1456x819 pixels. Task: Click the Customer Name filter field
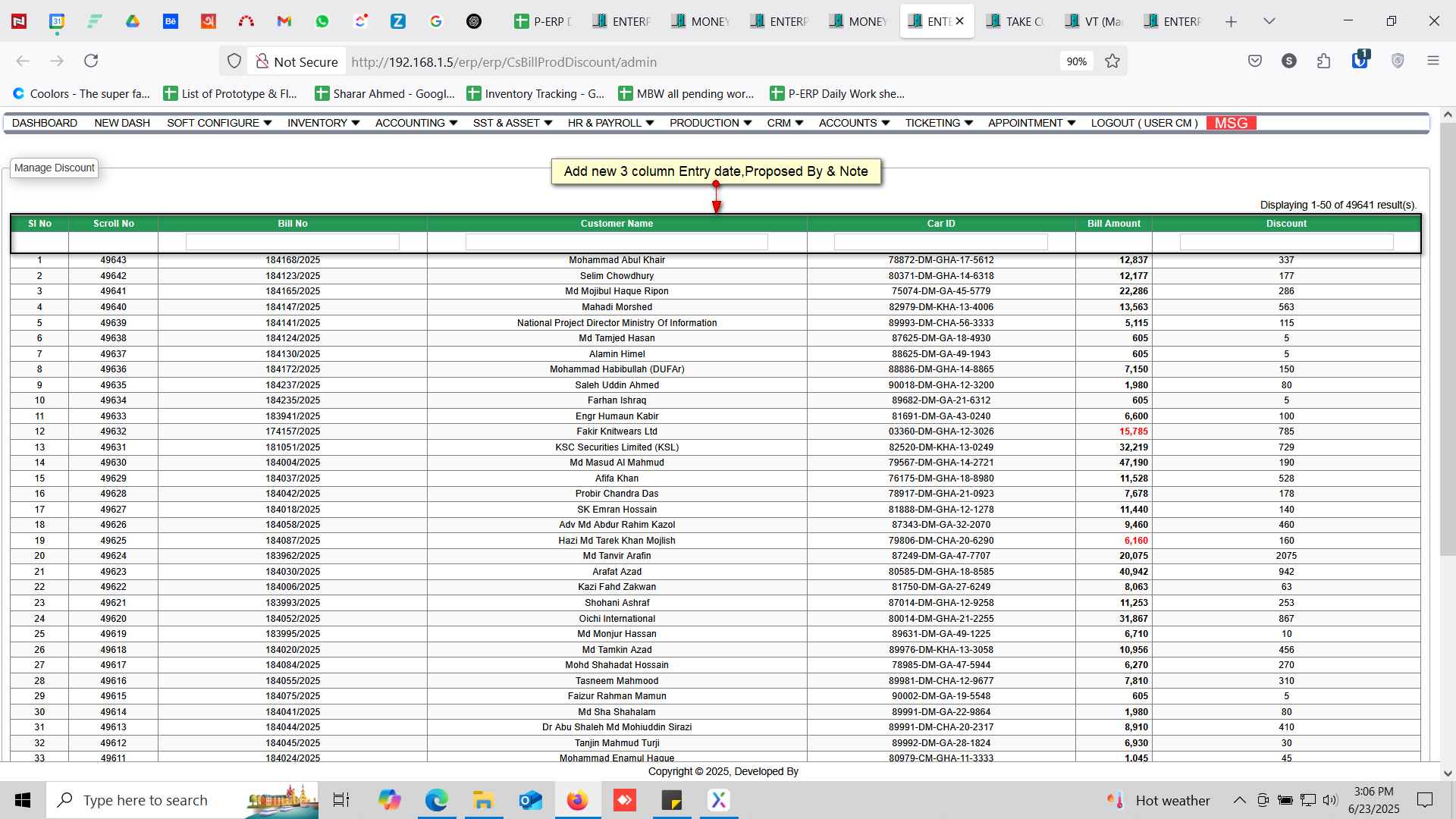click(x=617, y=242)
